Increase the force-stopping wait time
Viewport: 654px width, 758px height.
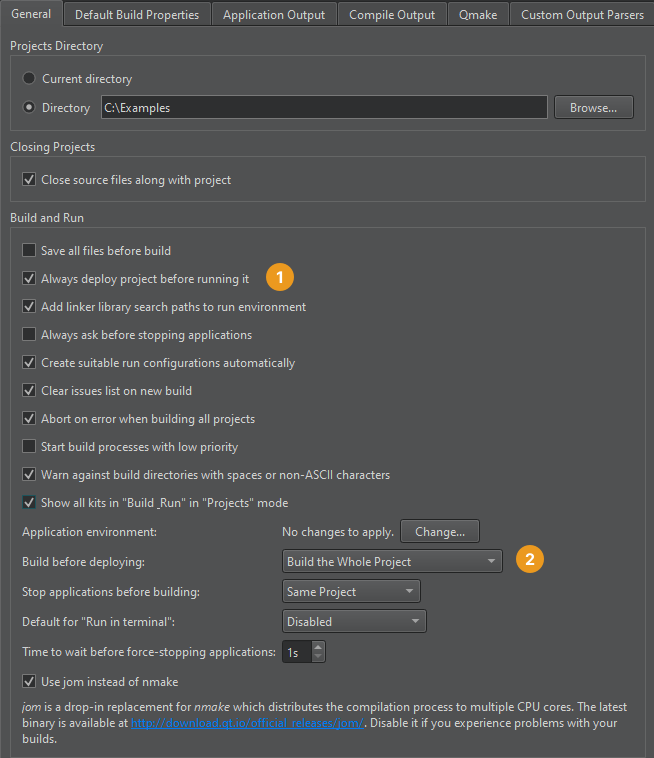(x=318, y=647)
